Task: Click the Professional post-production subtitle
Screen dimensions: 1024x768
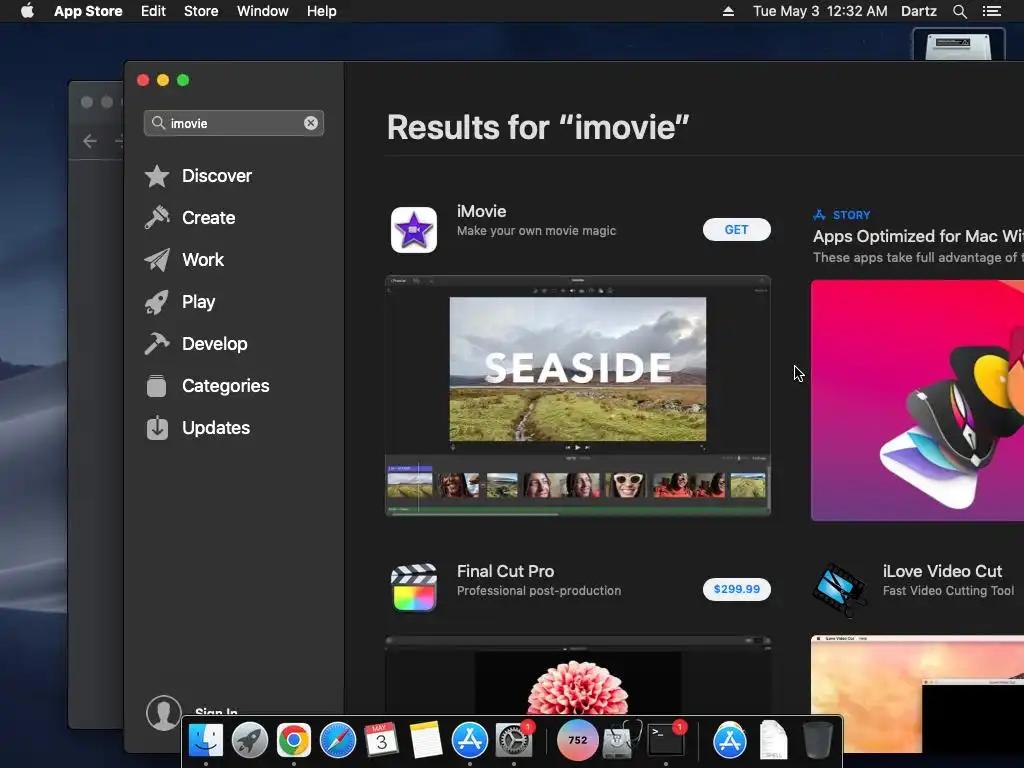Action: 539,590
